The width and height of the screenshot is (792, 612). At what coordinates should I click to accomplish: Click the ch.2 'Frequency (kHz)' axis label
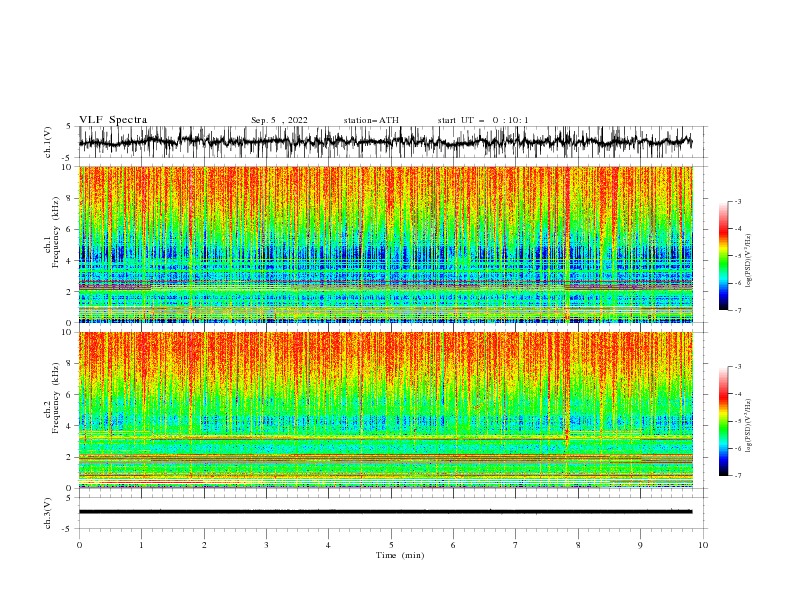[56, 398]
